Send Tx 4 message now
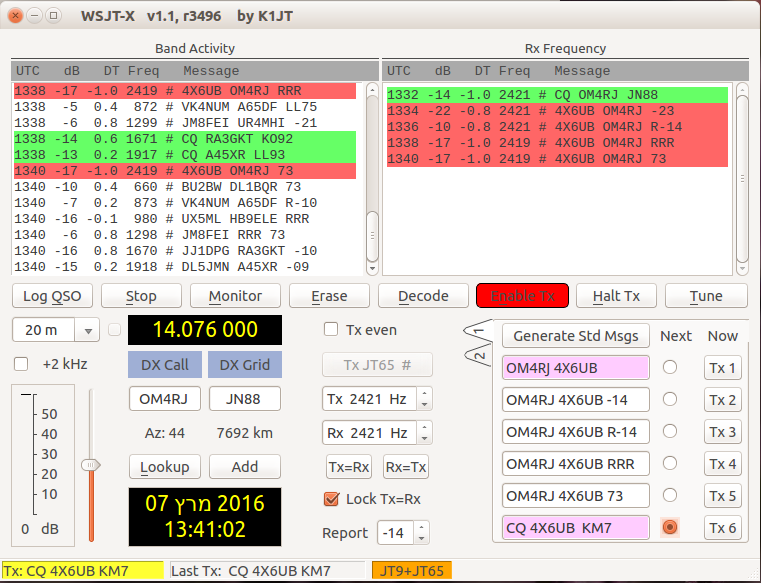Screen dimensions: 761x583 coord(723,464)
